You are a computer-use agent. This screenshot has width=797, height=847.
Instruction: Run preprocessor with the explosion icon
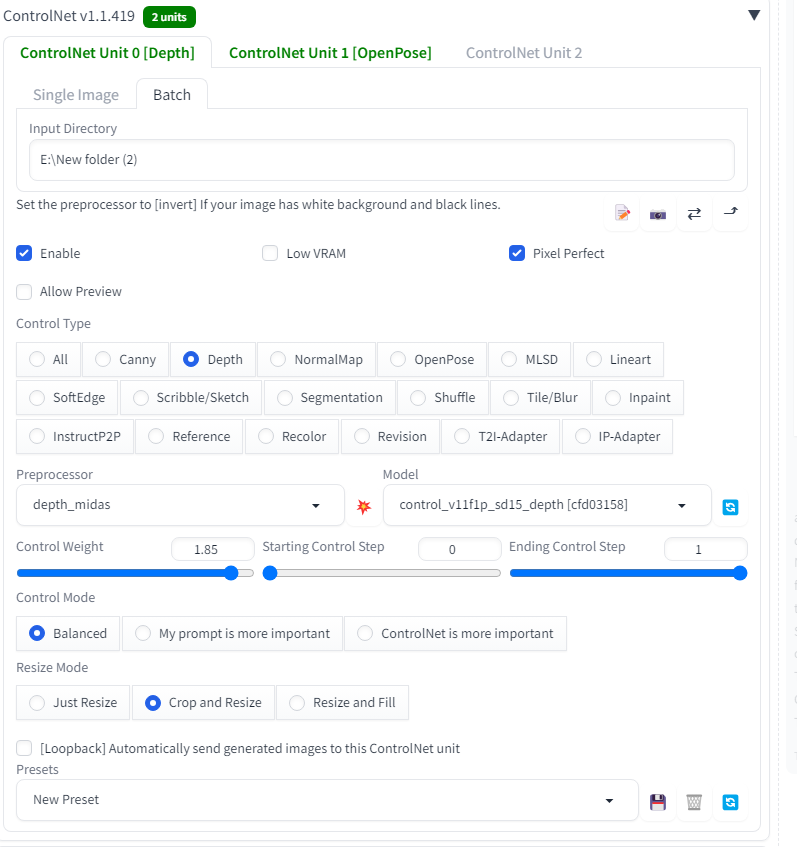pyautogui.click(x=364, y=506)
